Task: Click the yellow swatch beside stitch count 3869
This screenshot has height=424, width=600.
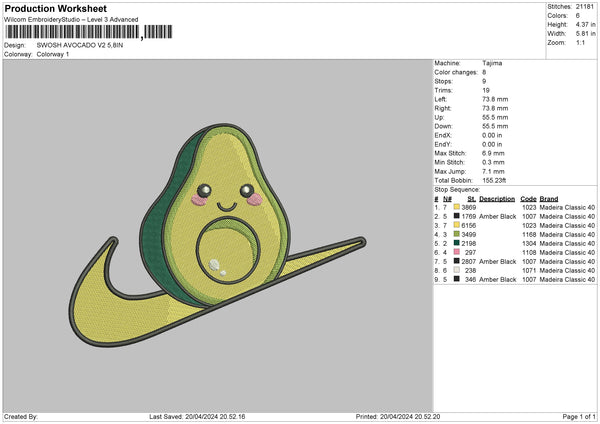Action: 457,207
